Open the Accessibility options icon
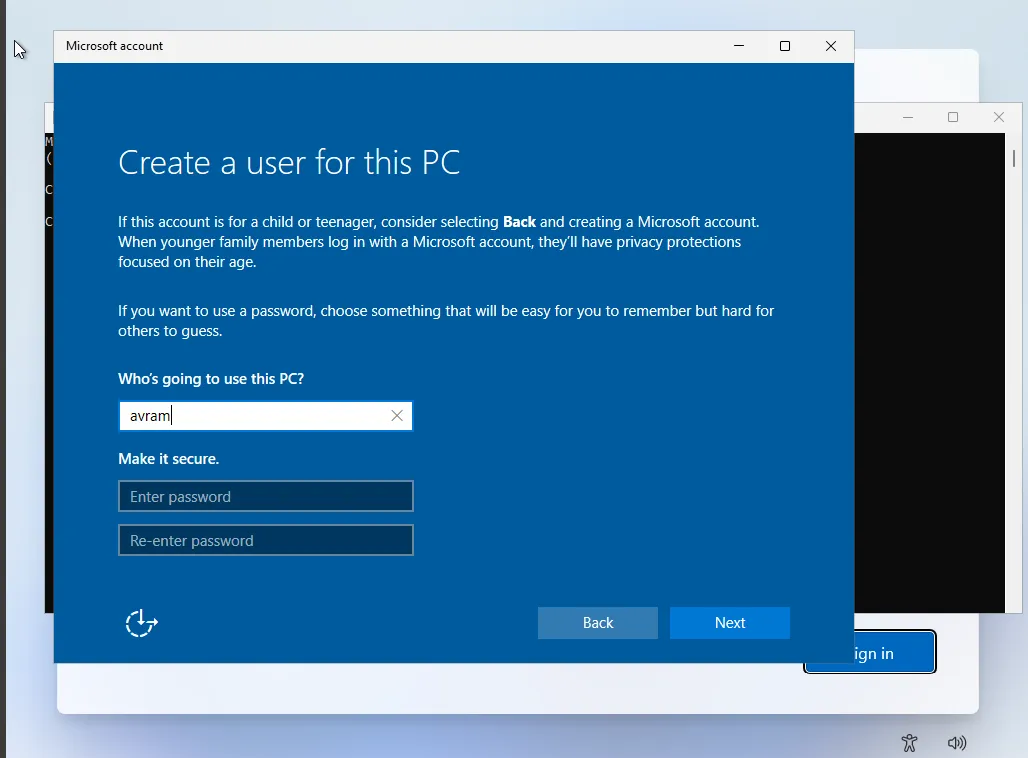Image resolution: width=1028 pixels, height=758 pixels. (x=909, y=743)
